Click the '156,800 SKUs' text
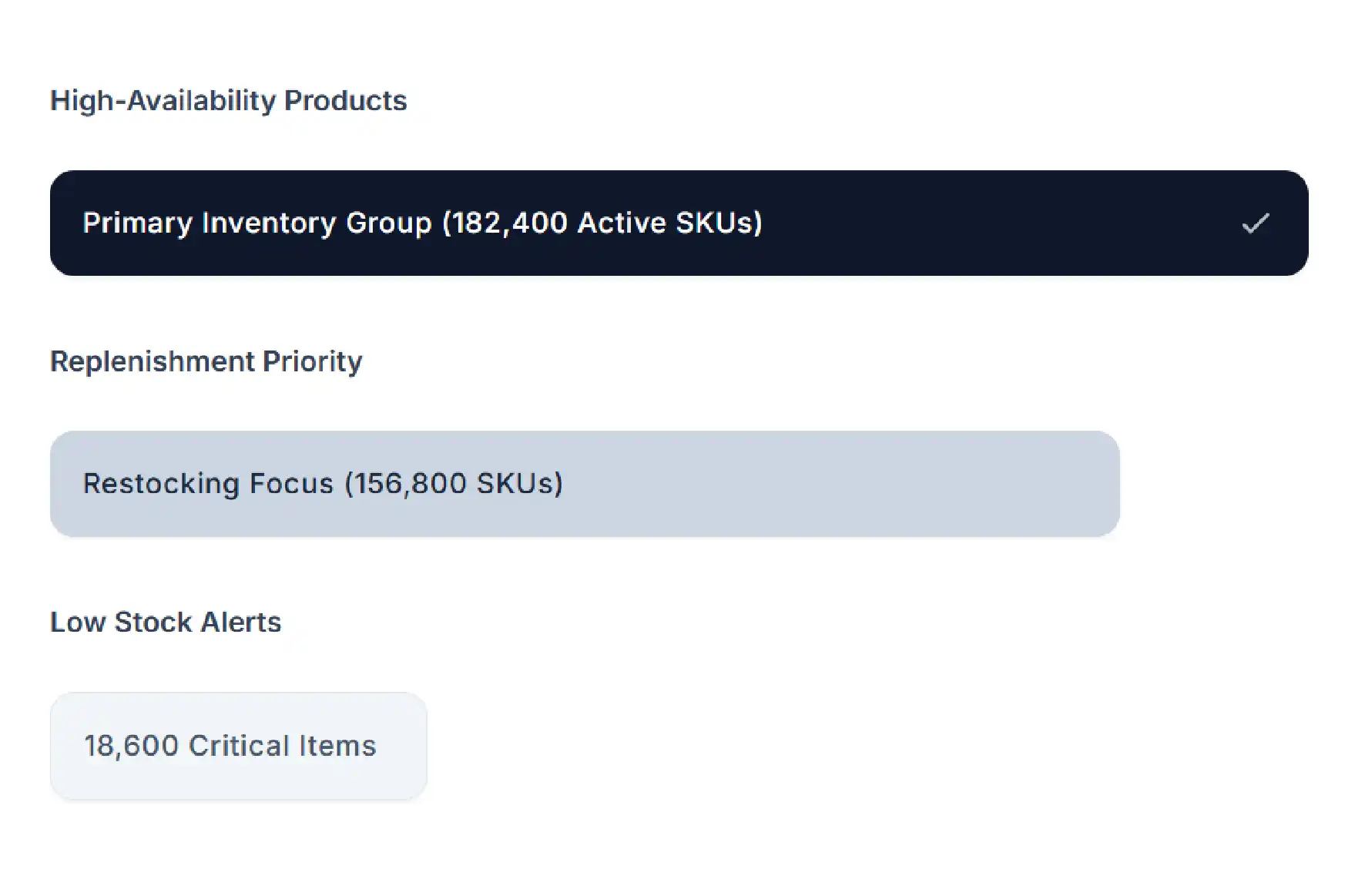The width and height of the screenshot is (1355, 896). click(x=454, y=484)
